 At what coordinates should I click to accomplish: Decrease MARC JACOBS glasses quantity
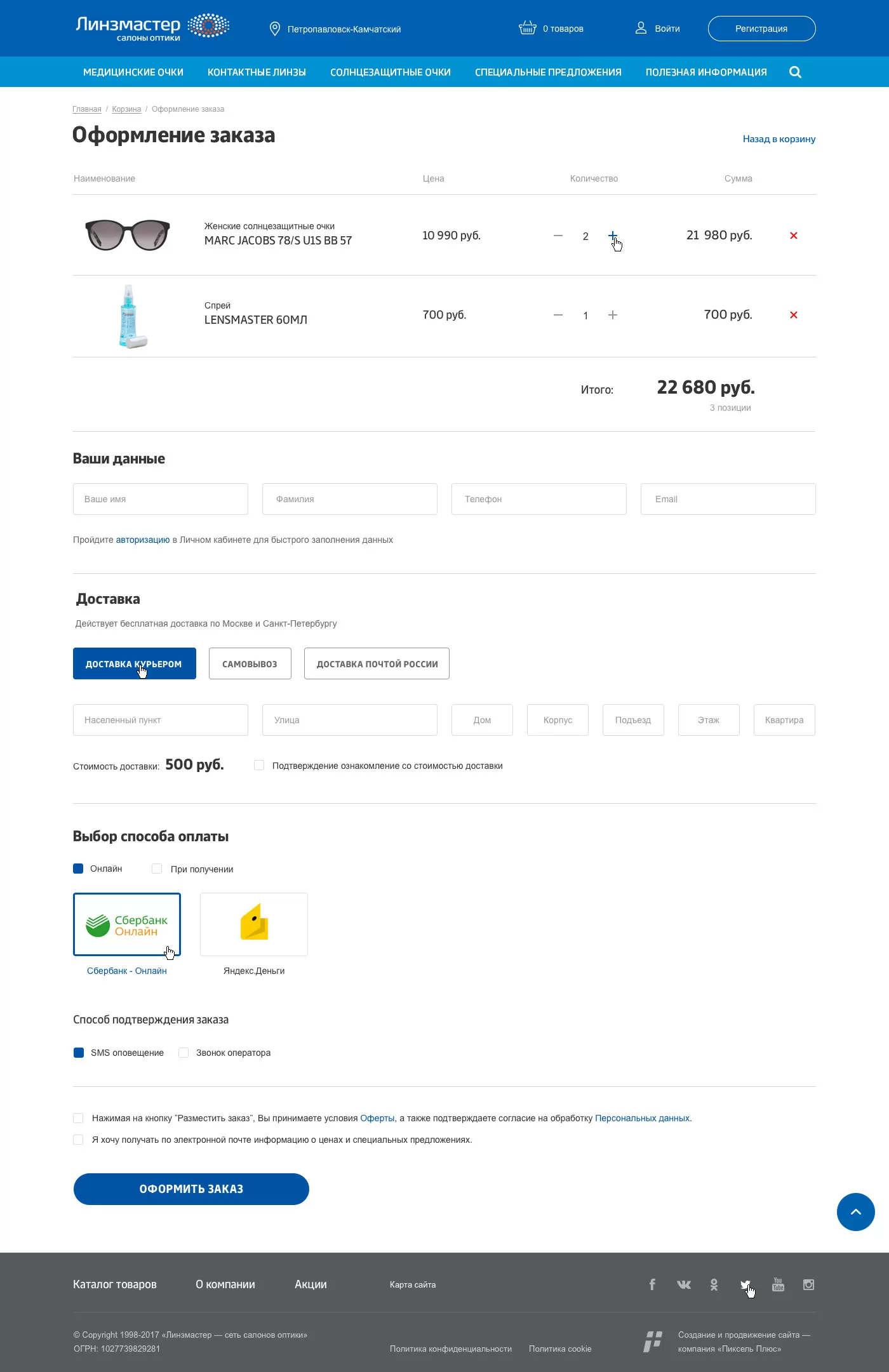558,236
